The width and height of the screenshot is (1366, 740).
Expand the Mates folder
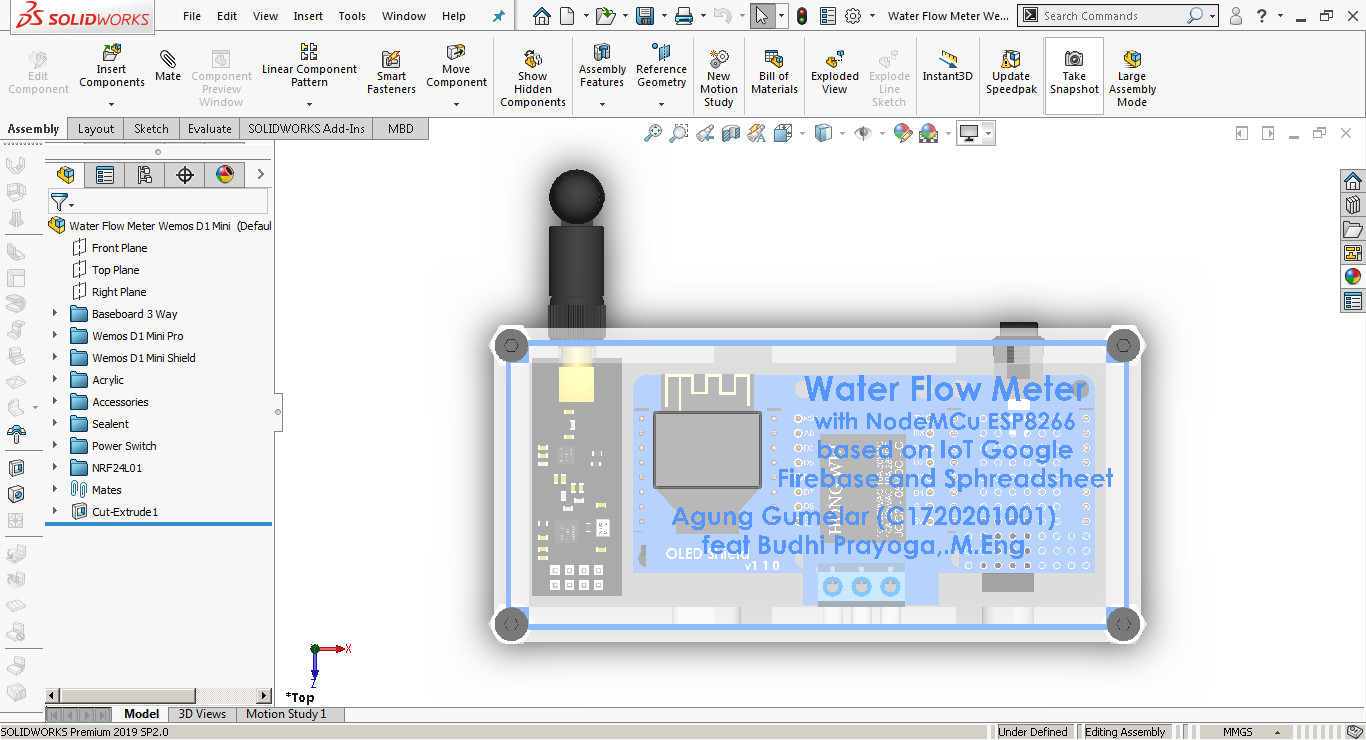pyautogui.click(x=55, y=490)
